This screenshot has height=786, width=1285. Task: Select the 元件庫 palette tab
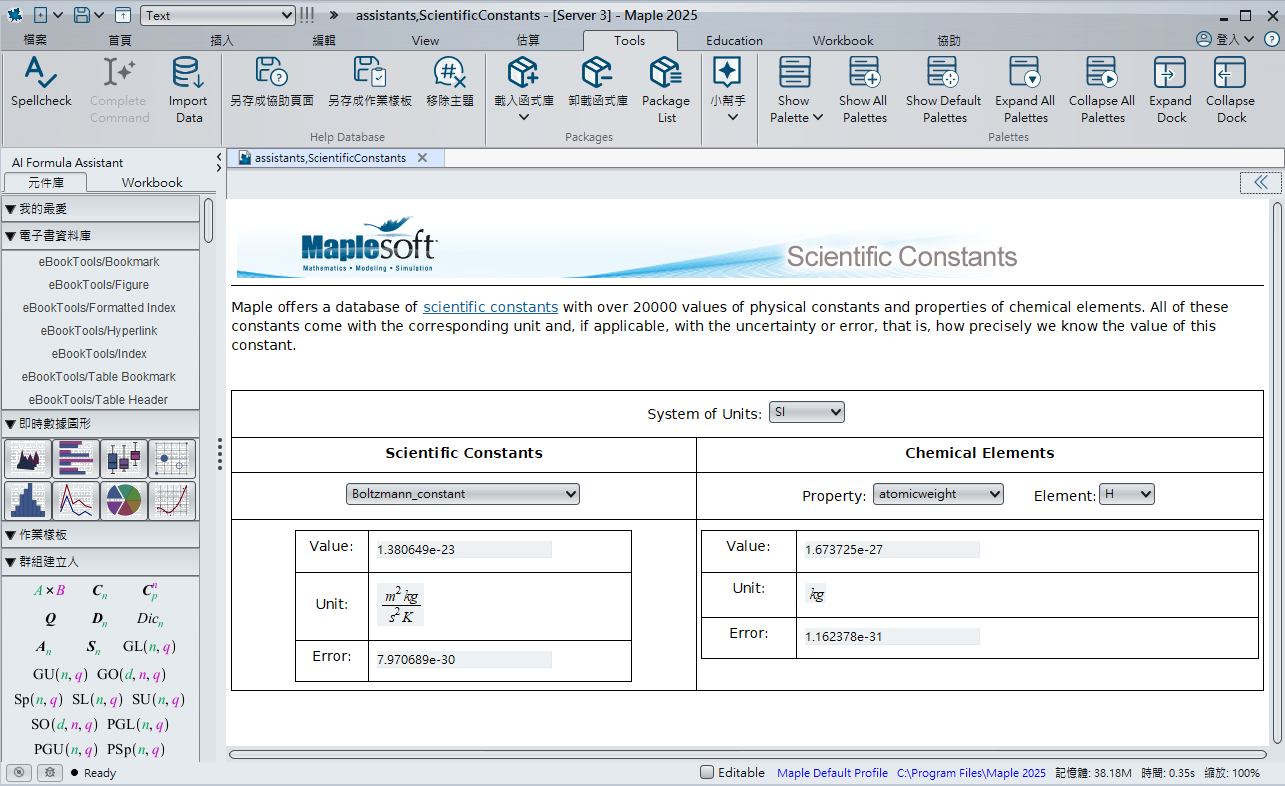pyautogui.click(x=45, y=182)
